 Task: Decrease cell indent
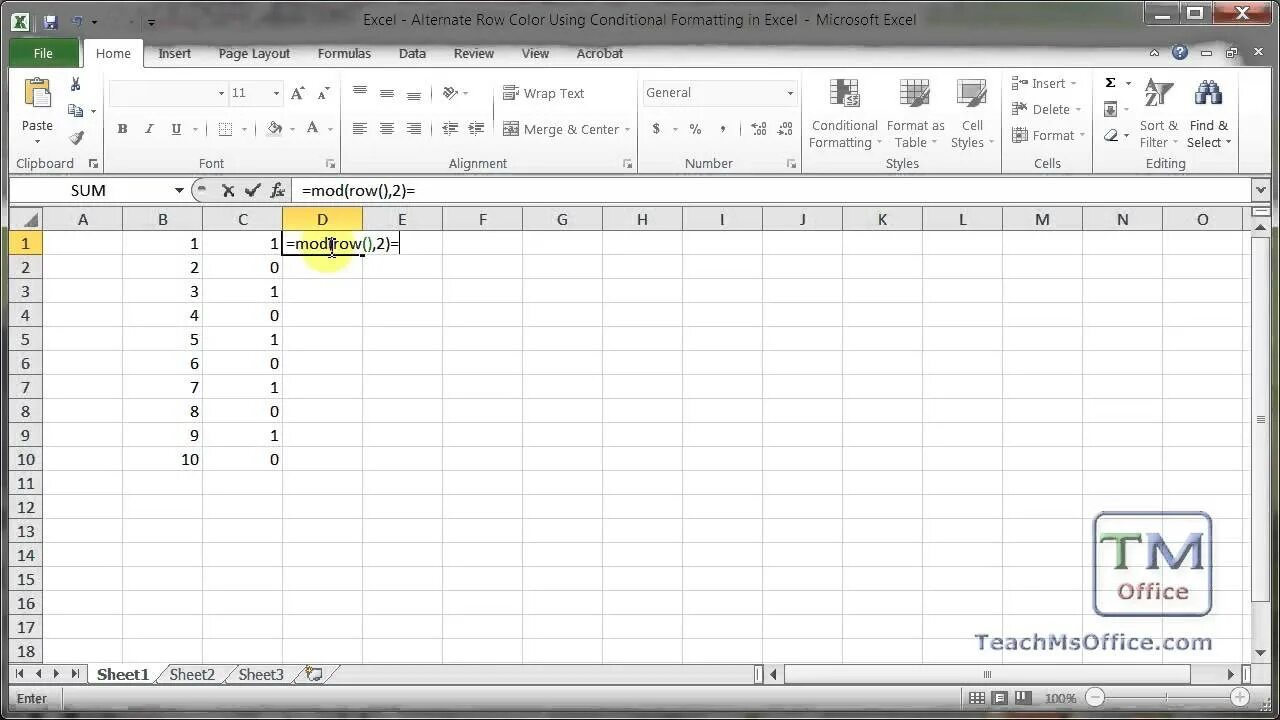click(450, 129)
